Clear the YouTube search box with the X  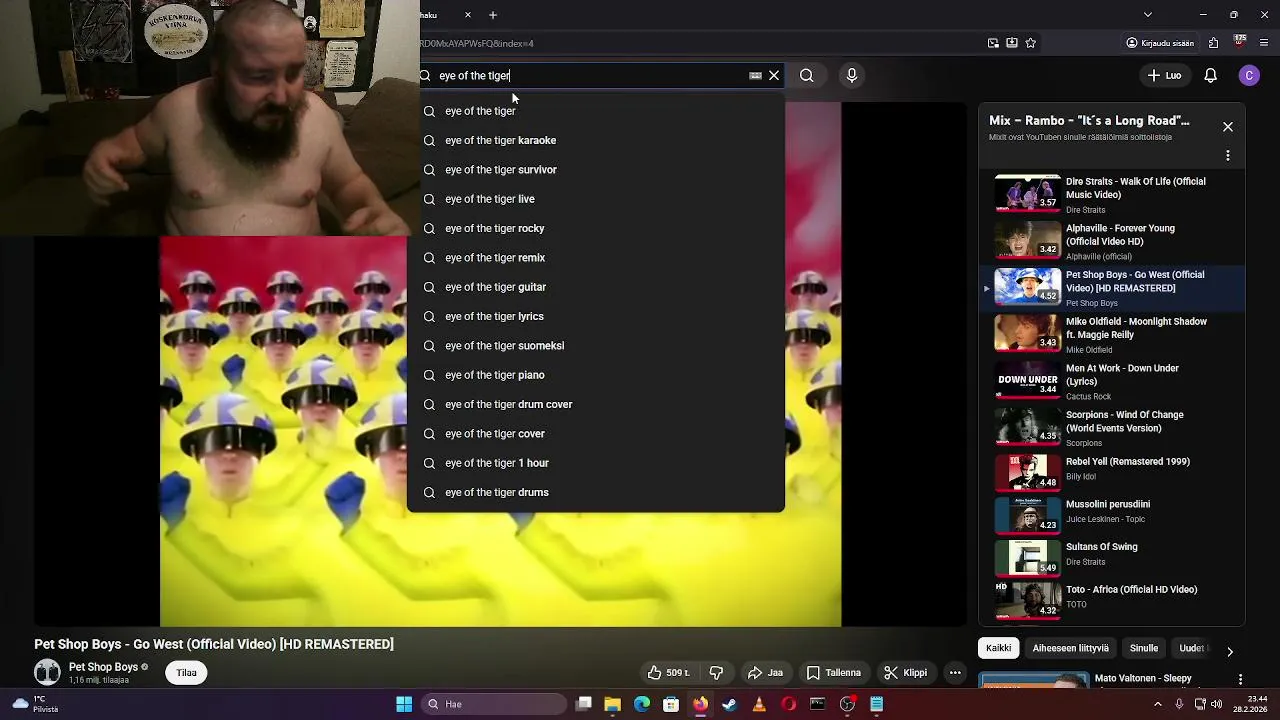(774, 75)
